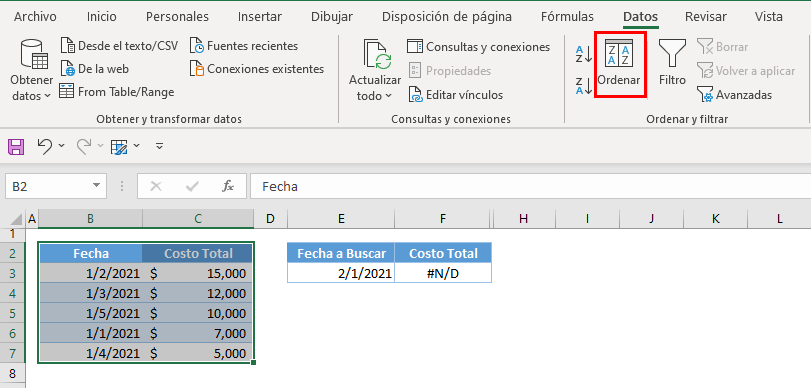Image resolution: width=811 pixels, height=388 pixels.
Task: Switch to the Fórmulas tab
Action: [567, 17]
